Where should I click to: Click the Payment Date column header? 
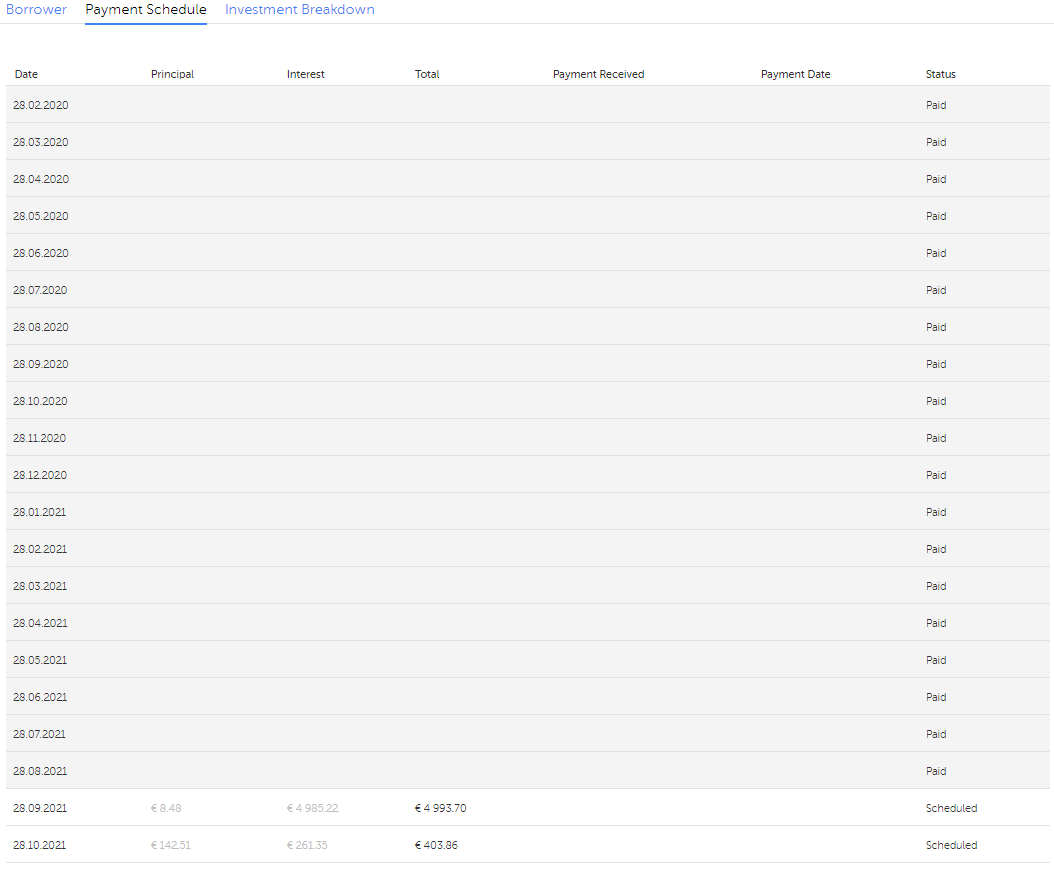click(795, 74)
